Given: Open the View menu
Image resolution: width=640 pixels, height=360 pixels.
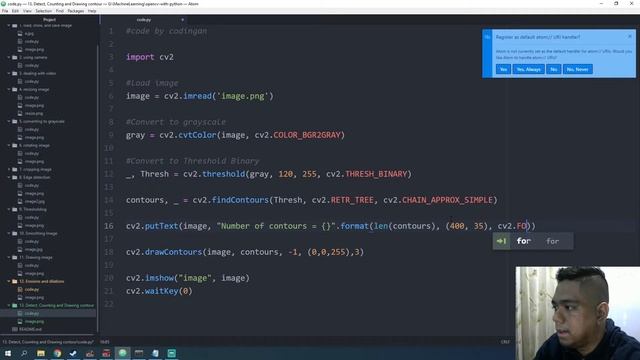Looking at the screenshot, I should coord(27,11).
